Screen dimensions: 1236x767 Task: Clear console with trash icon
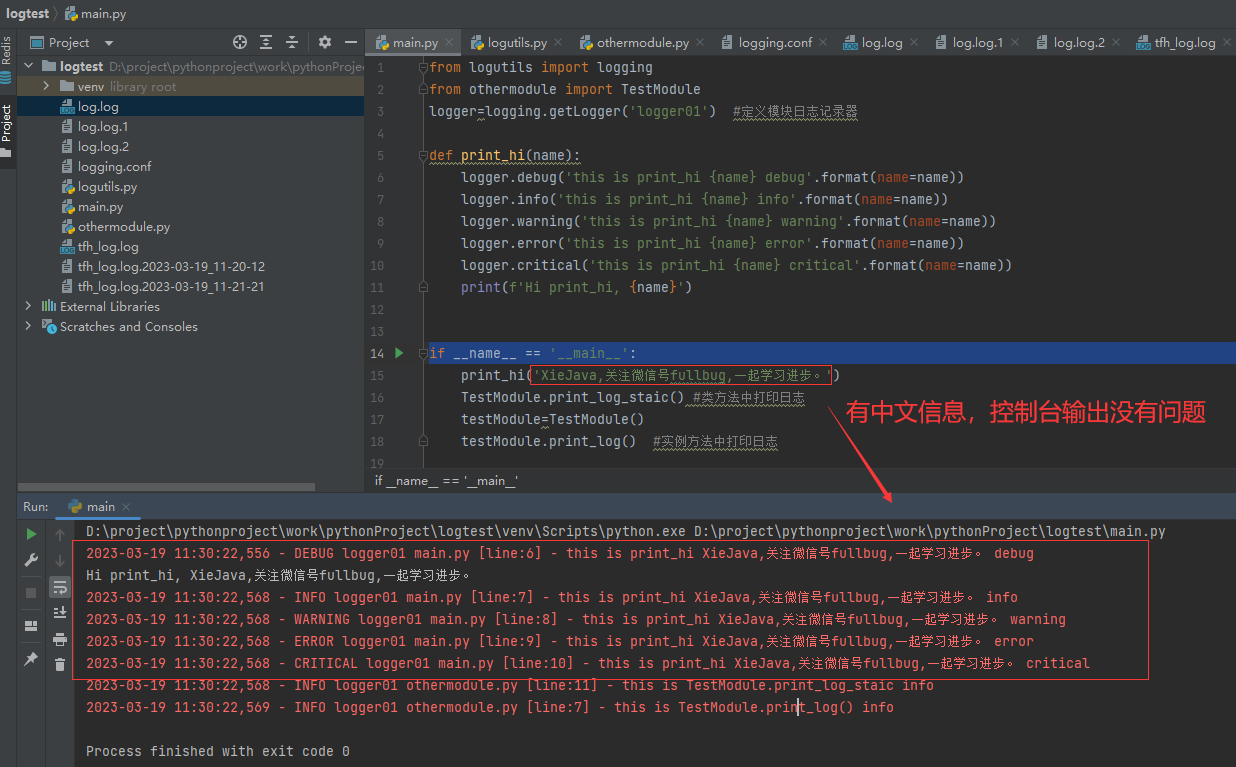click(x=60, y=664)
